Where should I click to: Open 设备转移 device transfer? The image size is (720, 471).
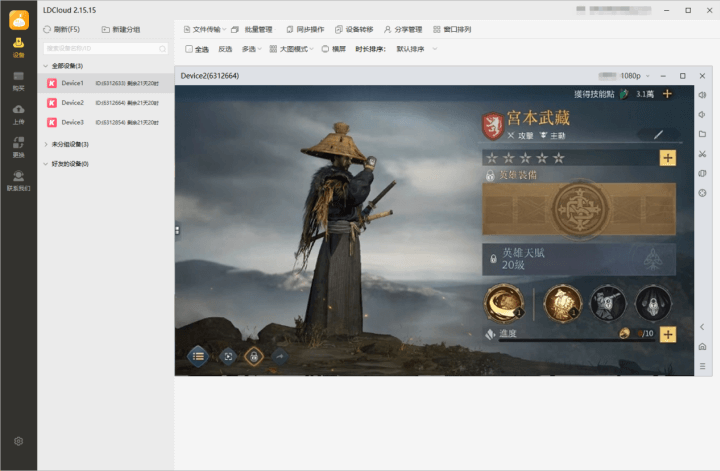(354, 29)
